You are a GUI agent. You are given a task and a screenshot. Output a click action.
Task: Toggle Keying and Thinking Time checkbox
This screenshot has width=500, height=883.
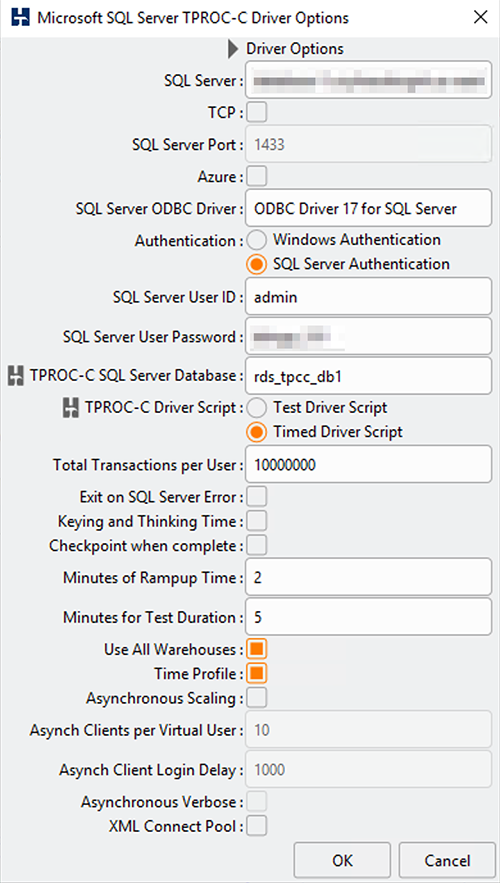(257, 521)
